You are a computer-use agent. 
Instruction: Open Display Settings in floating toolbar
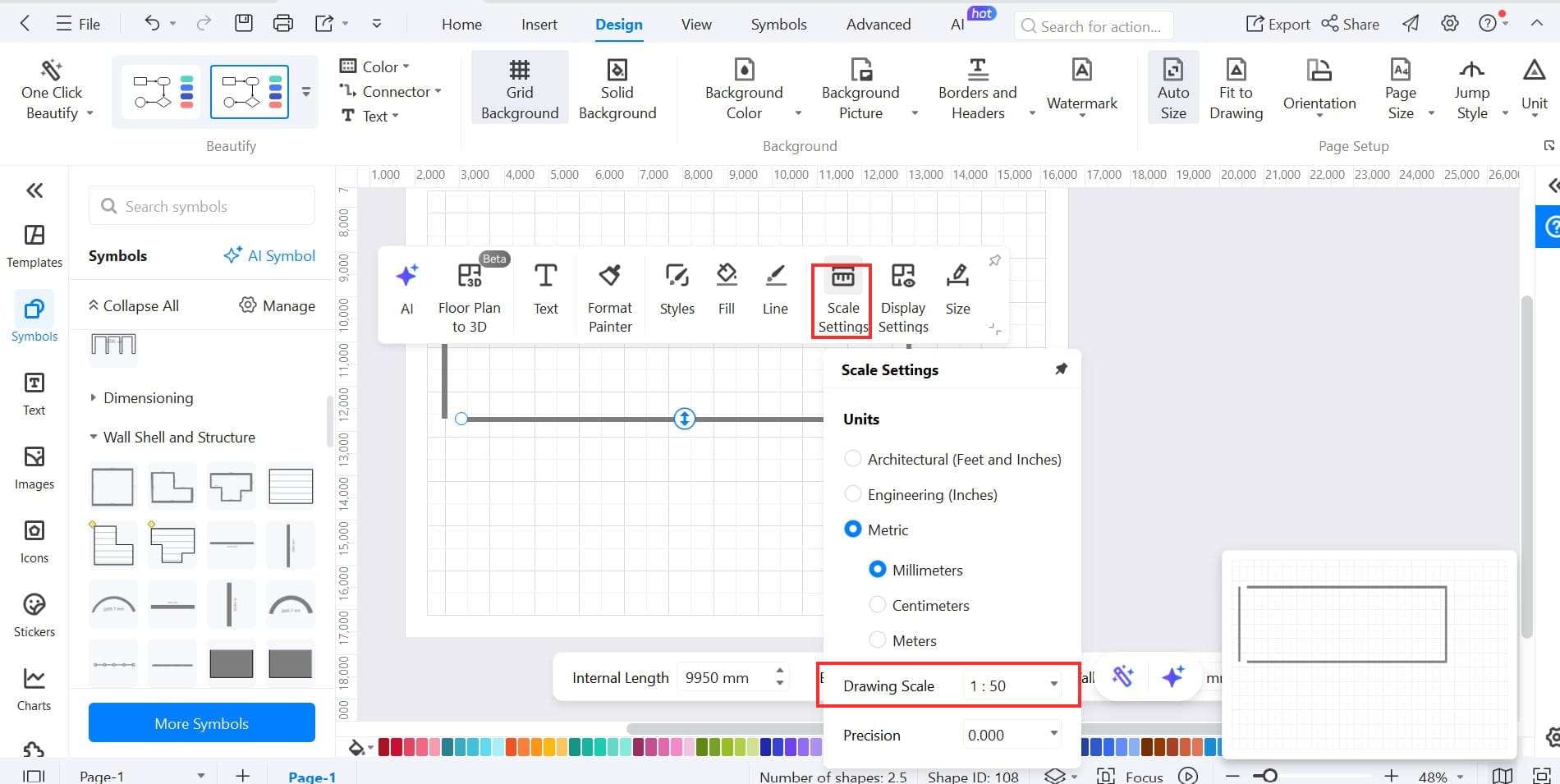tap(903, 299)
